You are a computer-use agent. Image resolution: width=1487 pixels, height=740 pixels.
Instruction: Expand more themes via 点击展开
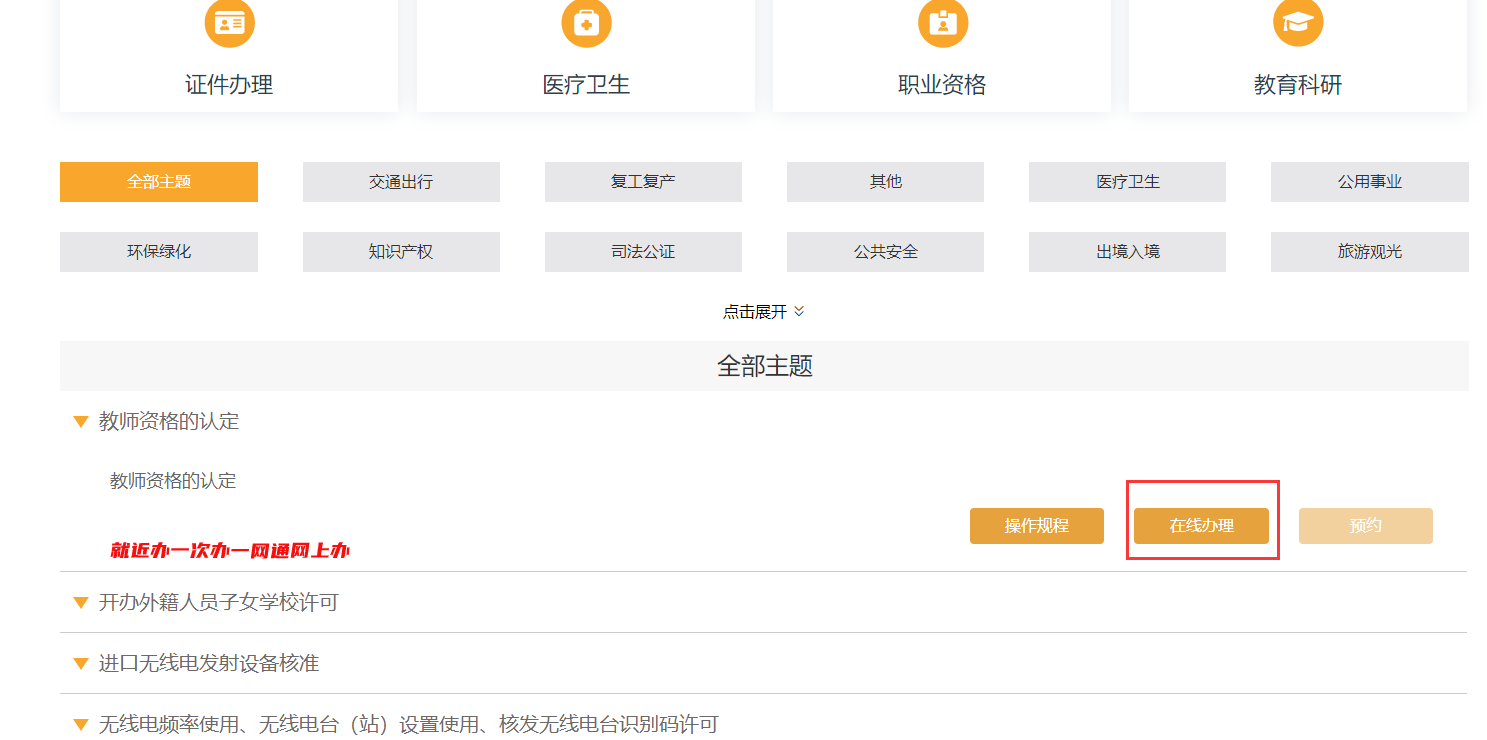click(x=763, y=312)
